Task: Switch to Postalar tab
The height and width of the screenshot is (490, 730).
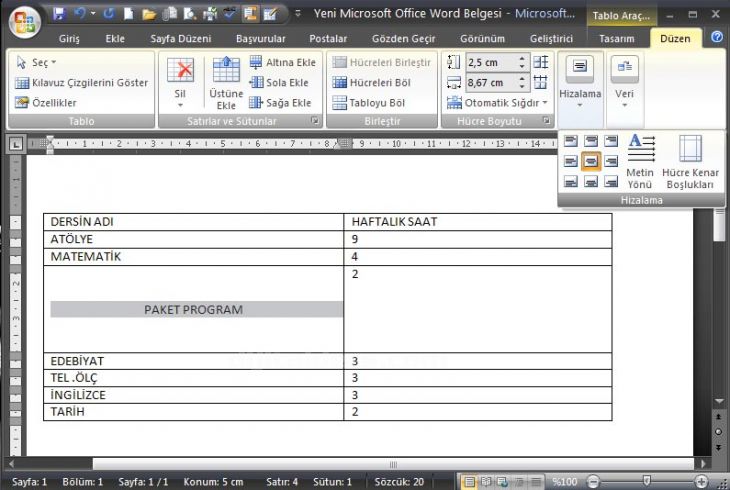Action: pyautogui.click(x=328, y=39)
